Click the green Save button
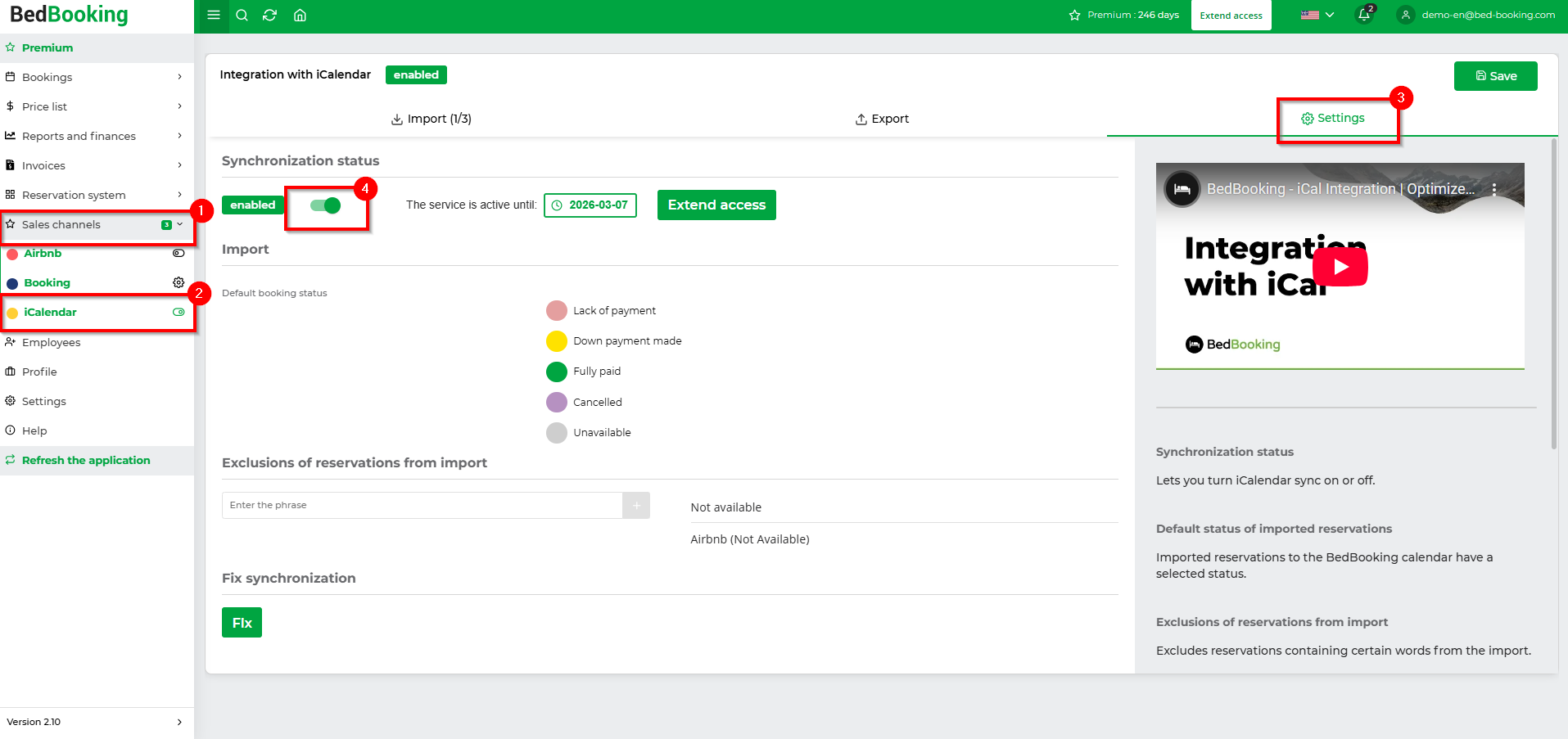 (x=1495, y=76)
